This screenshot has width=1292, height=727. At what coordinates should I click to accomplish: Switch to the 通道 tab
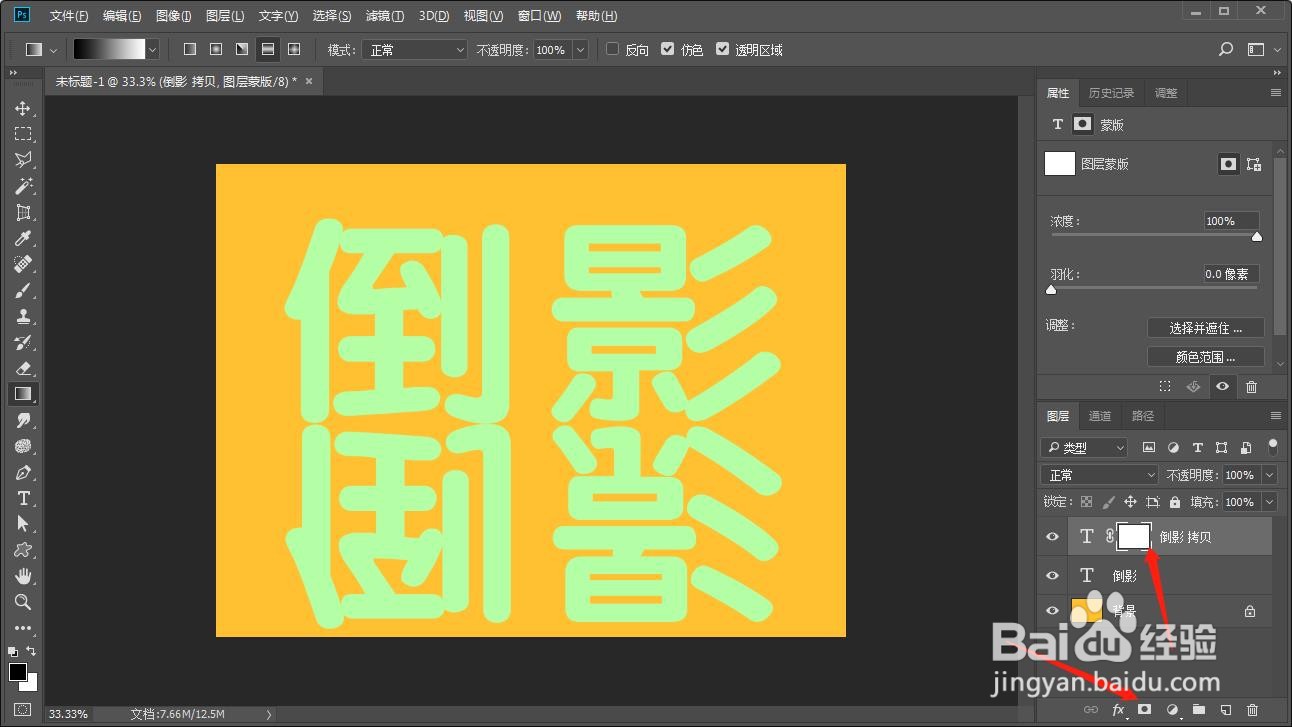[x=1100, y=416]
